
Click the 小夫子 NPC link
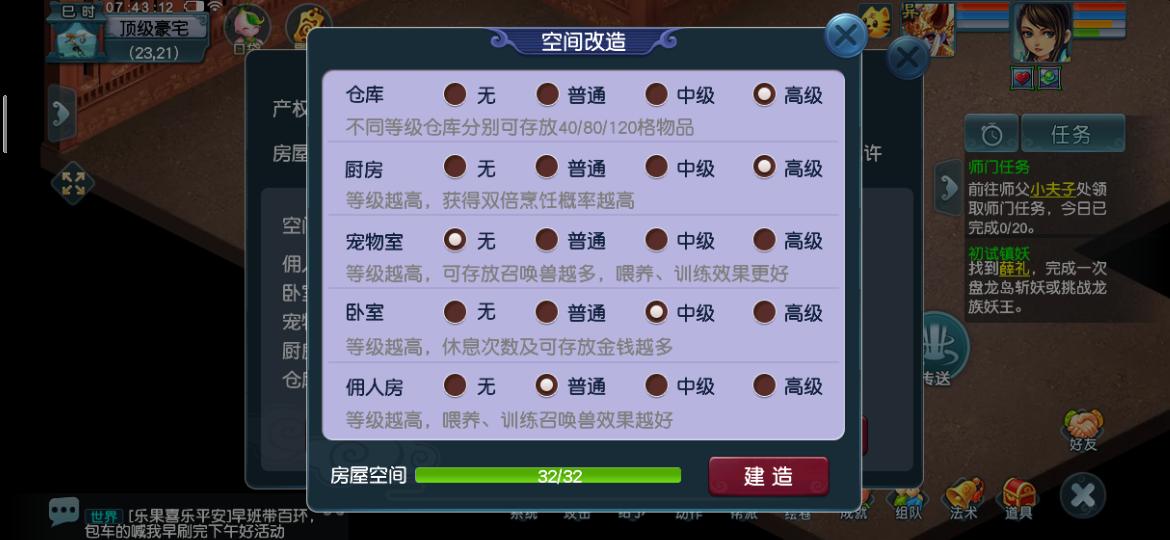coord(1052,189)
